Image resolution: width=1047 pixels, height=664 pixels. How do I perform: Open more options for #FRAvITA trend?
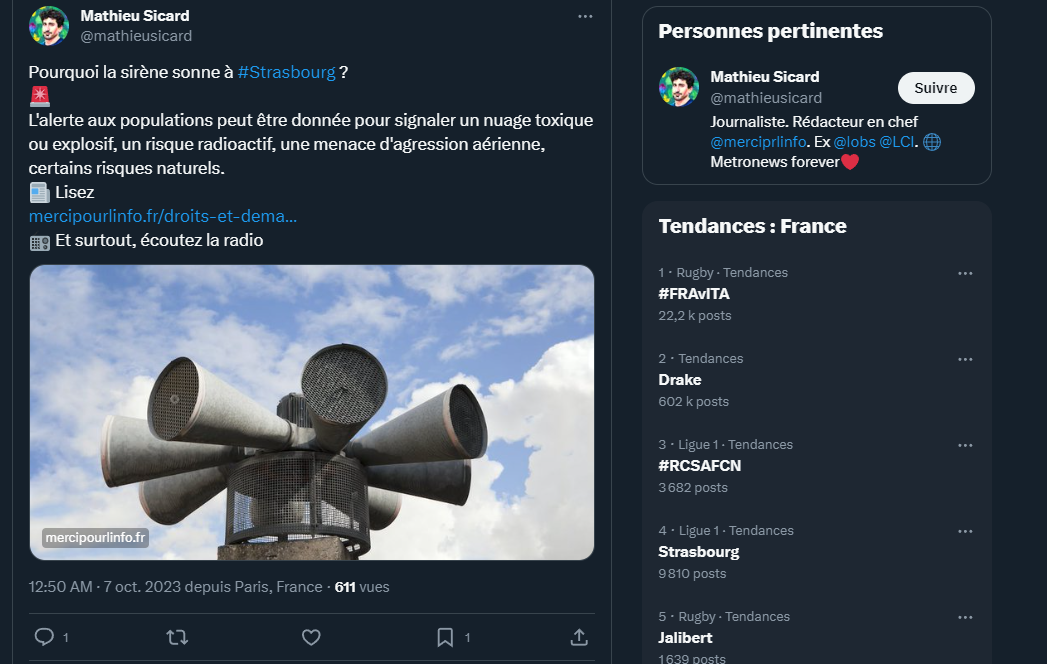(x=965, y=273)
